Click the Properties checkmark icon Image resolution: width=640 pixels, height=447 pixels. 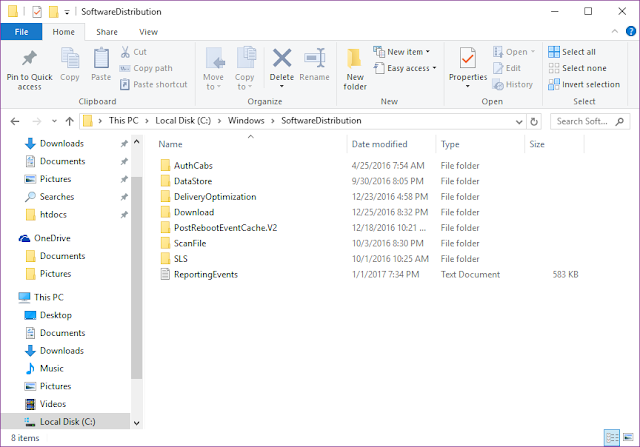click(x=468, y=58)
